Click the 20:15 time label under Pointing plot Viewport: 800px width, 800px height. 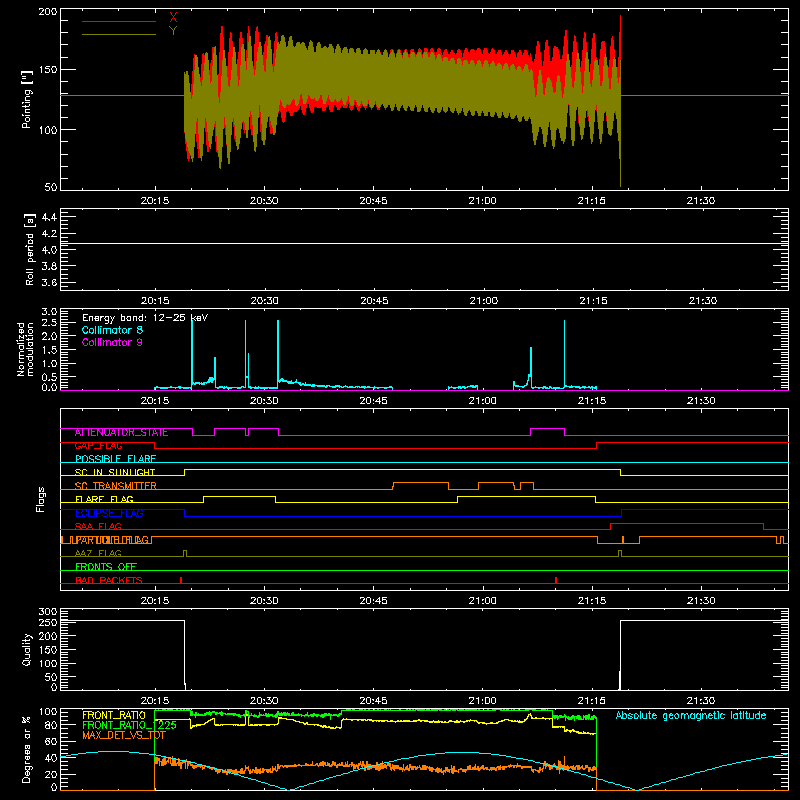click(x=155, y=201)
